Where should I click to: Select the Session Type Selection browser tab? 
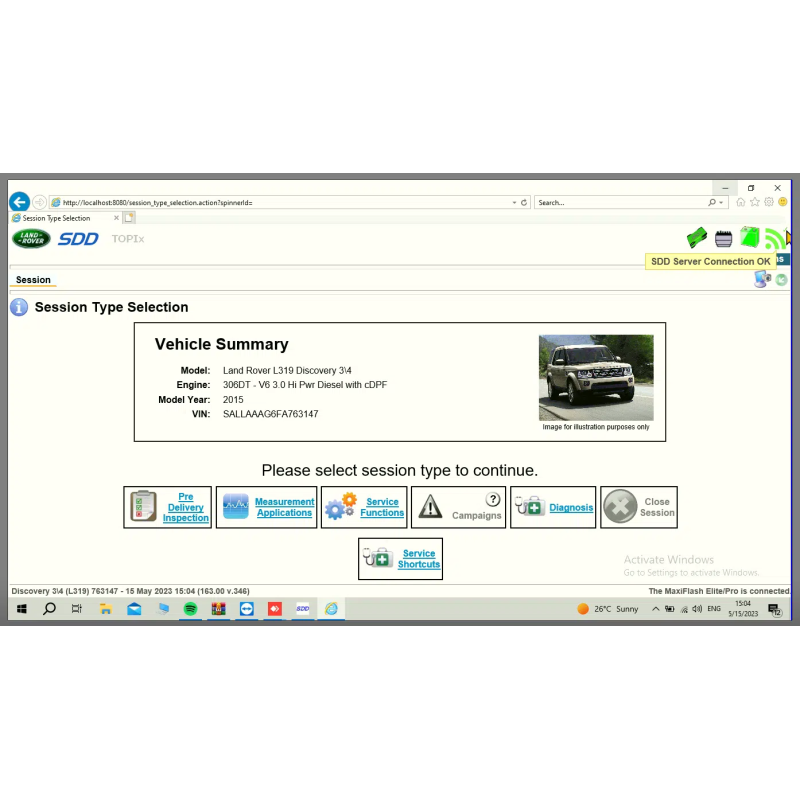60,218
